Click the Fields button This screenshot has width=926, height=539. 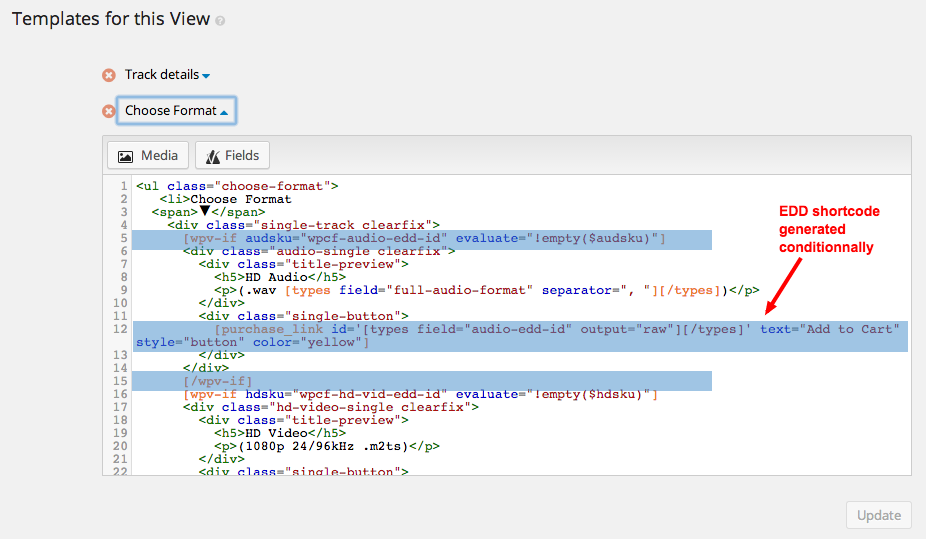point(232,156)
